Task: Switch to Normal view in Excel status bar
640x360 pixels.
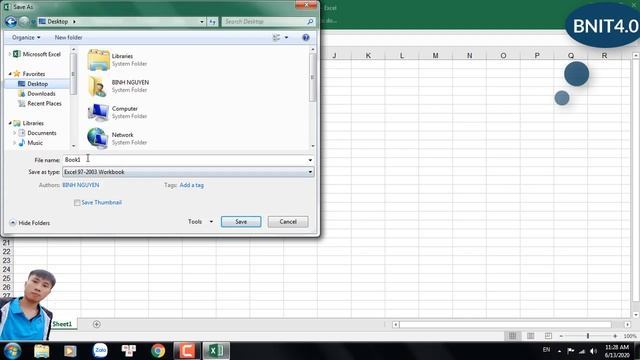Action: click(512, 336)
